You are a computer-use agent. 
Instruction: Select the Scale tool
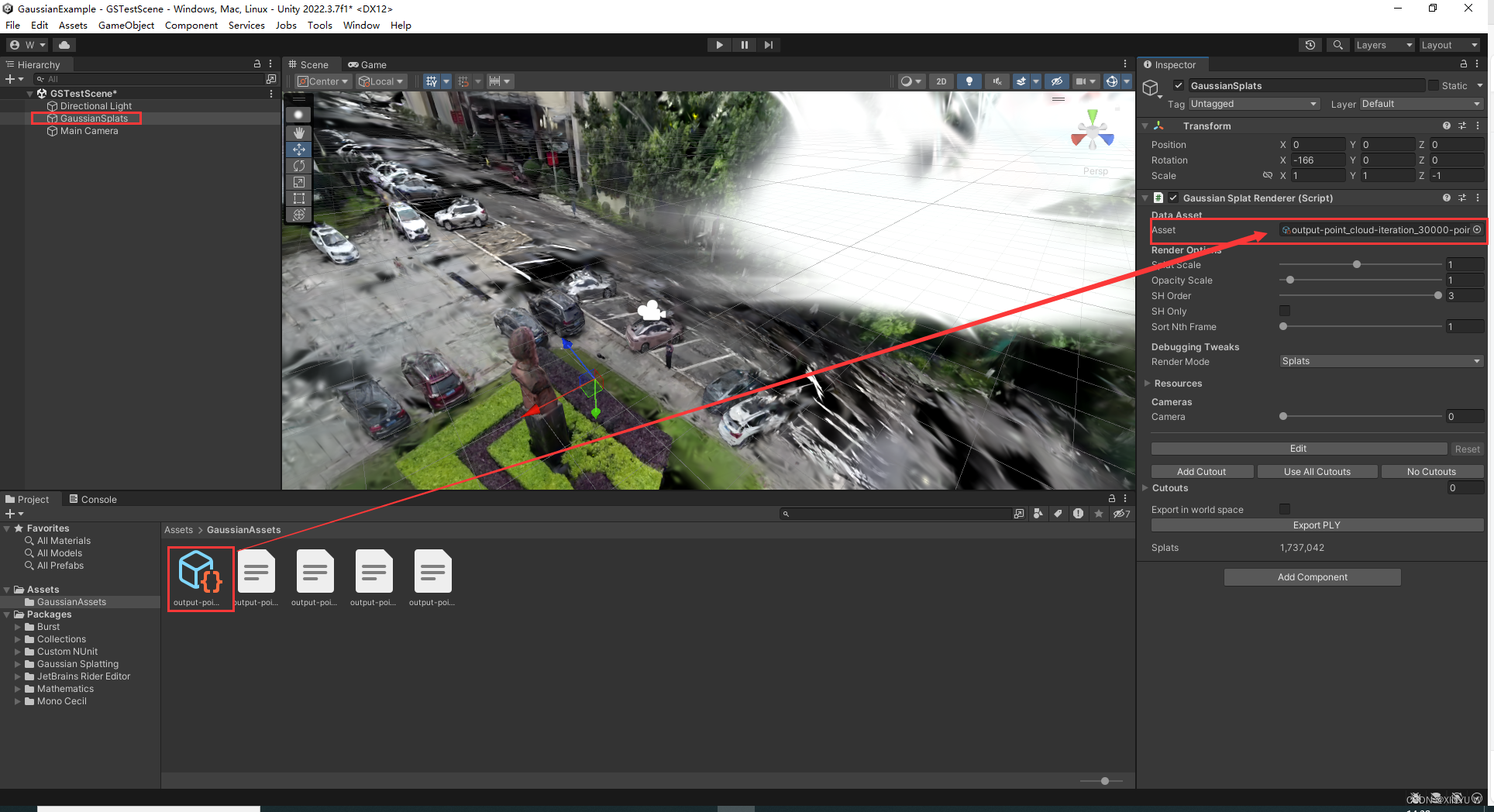pos(298,181)
